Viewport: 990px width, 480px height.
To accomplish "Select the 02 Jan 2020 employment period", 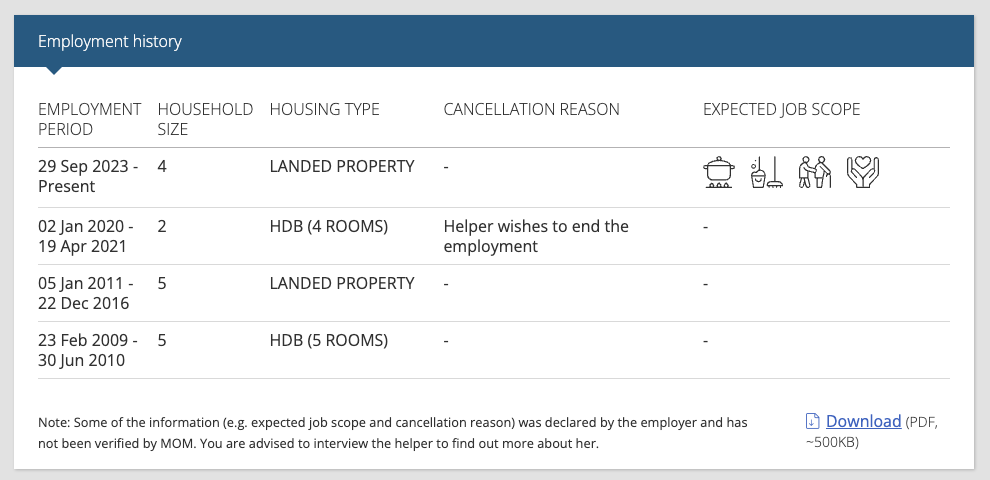I will point(86,236).
